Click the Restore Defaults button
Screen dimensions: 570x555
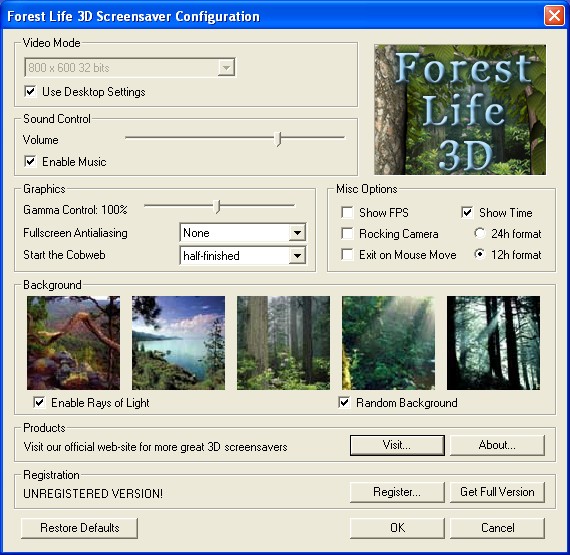pos(80,528)
